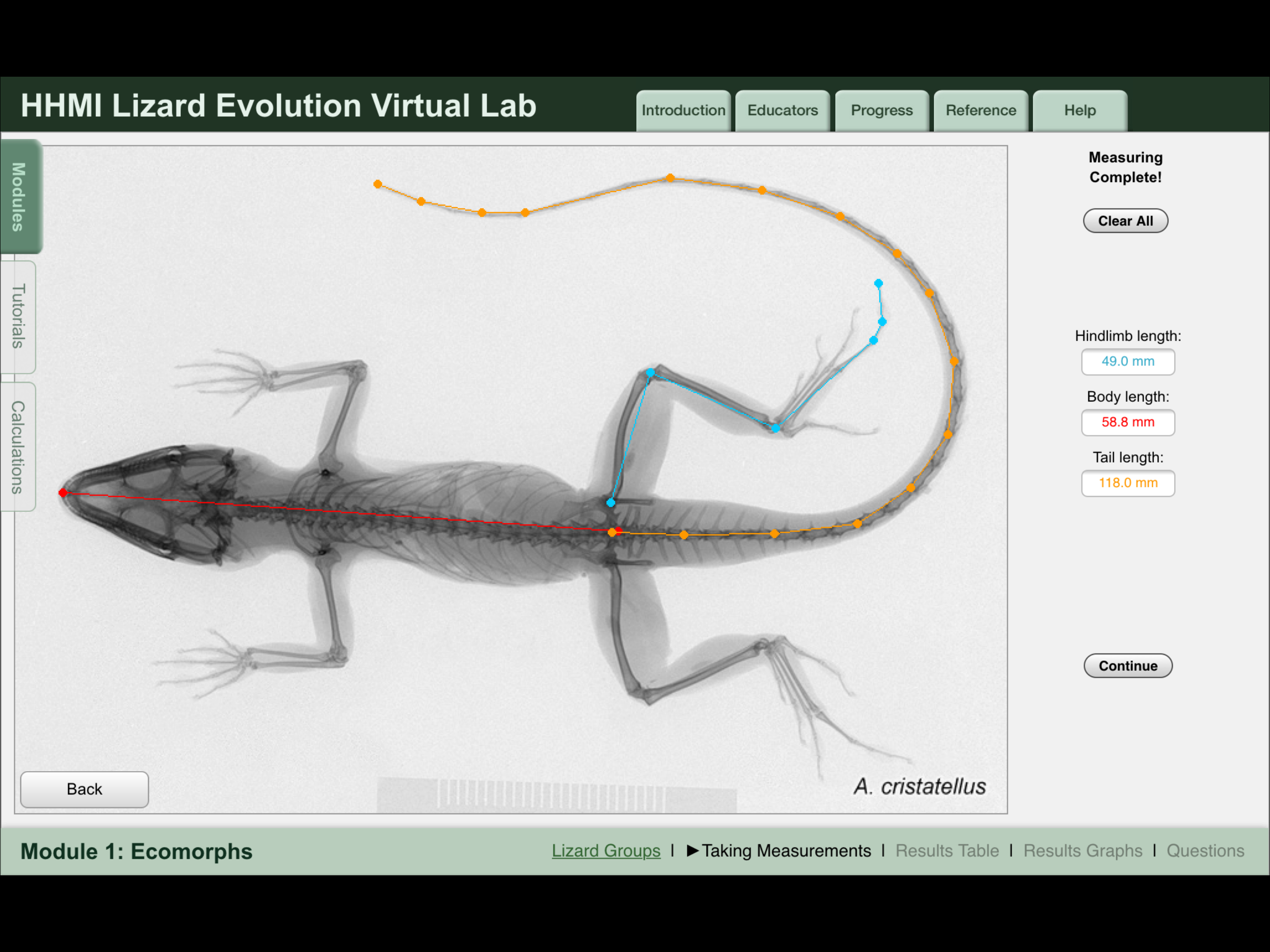
Task: Open the Calculations side tab
Action: coord(19,447)
